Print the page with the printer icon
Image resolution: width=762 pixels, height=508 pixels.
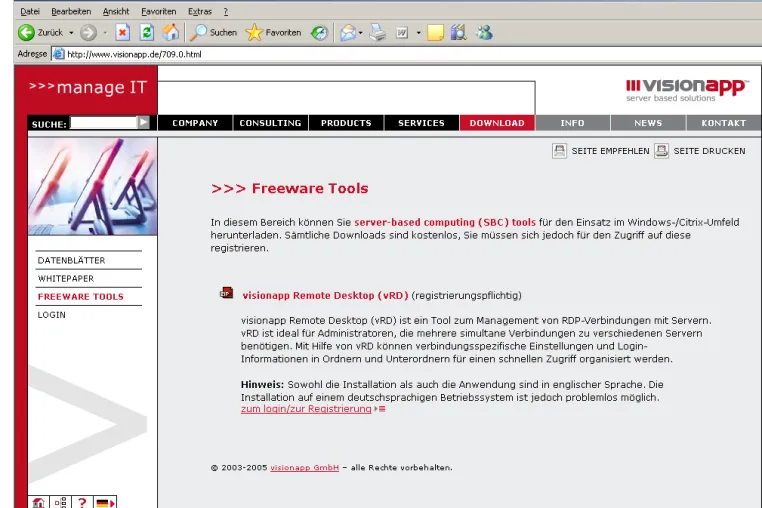pyautogui.click(x=378, y=33)
